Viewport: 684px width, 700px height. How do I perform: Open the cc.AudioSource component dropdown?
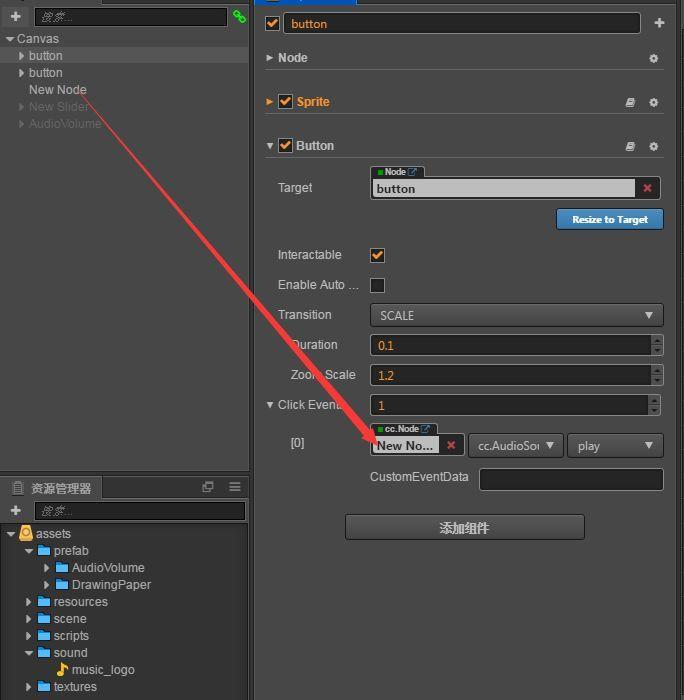tap(516, 446)
